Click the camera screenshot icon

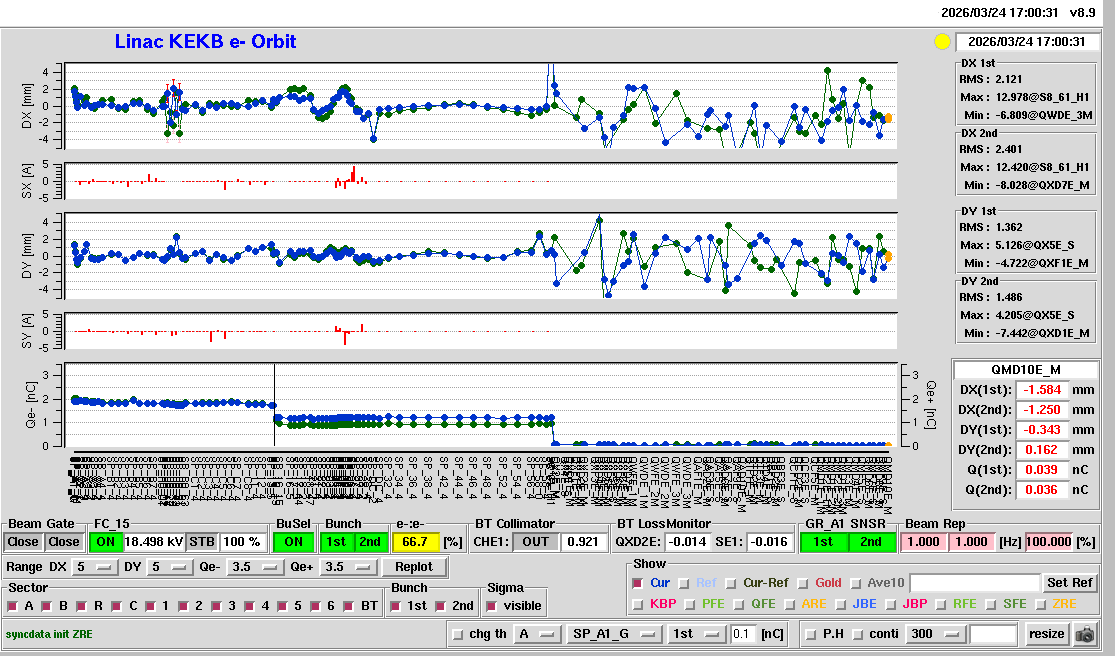click(x=1085, y=634)
